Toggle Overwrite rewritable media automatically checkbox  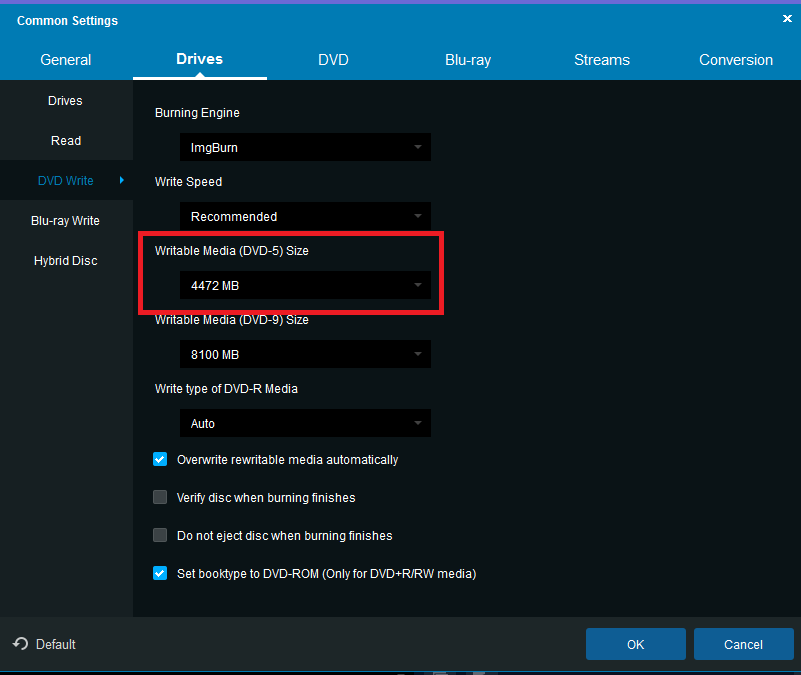(x=160, y=460)
